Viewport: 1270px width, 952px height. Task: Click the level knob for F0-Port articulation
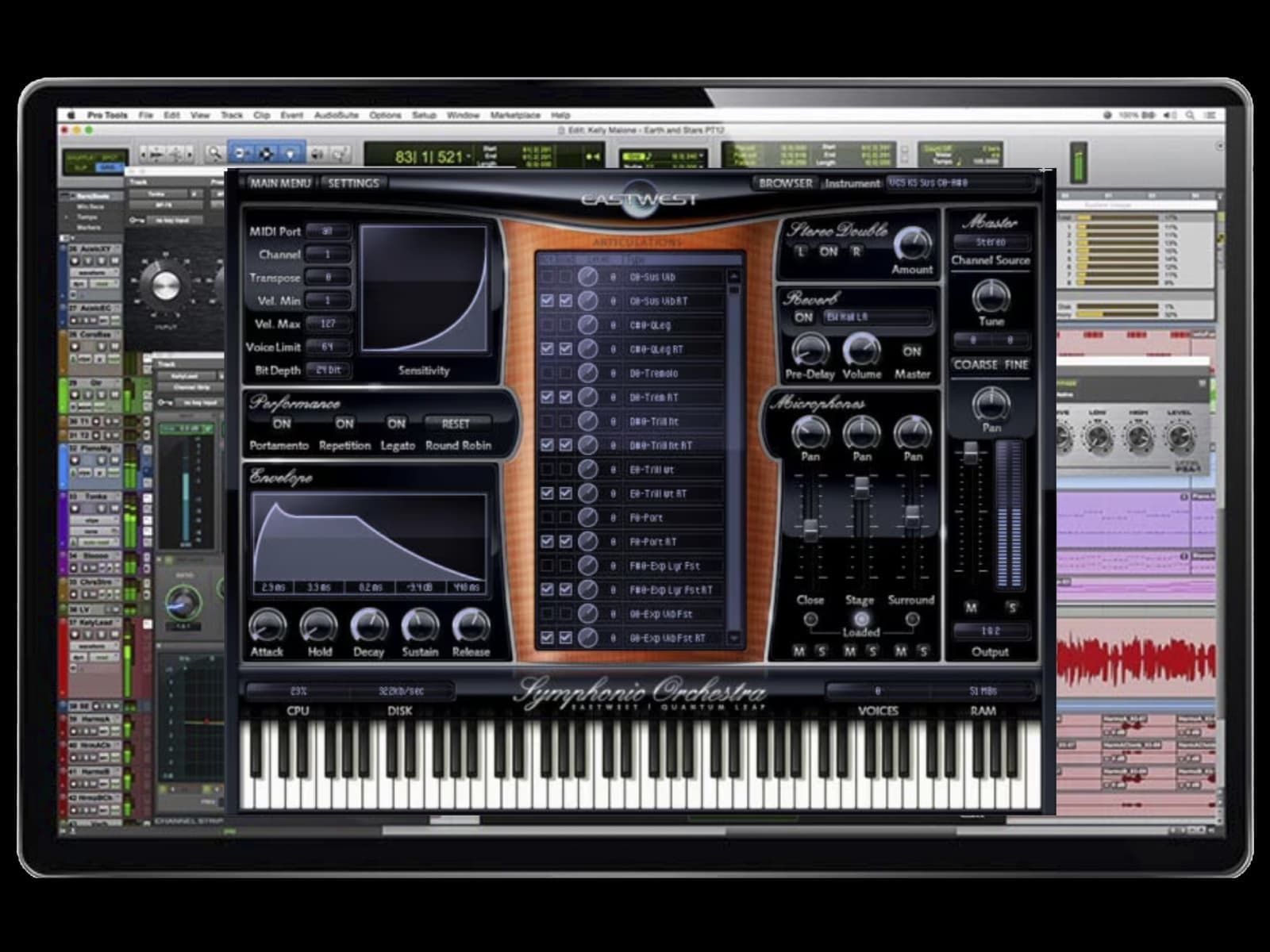tap(587, 517)
